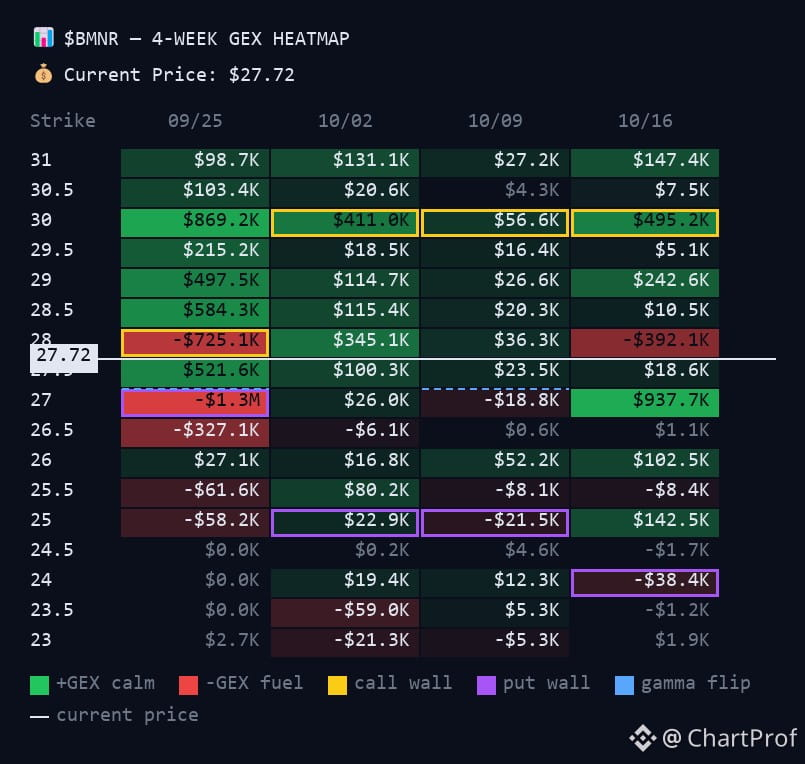Image resolution: width=805 pixels, height=764 pixels.
Task: Click the $937.7K cell under 10/16
Action: point(645,403)
